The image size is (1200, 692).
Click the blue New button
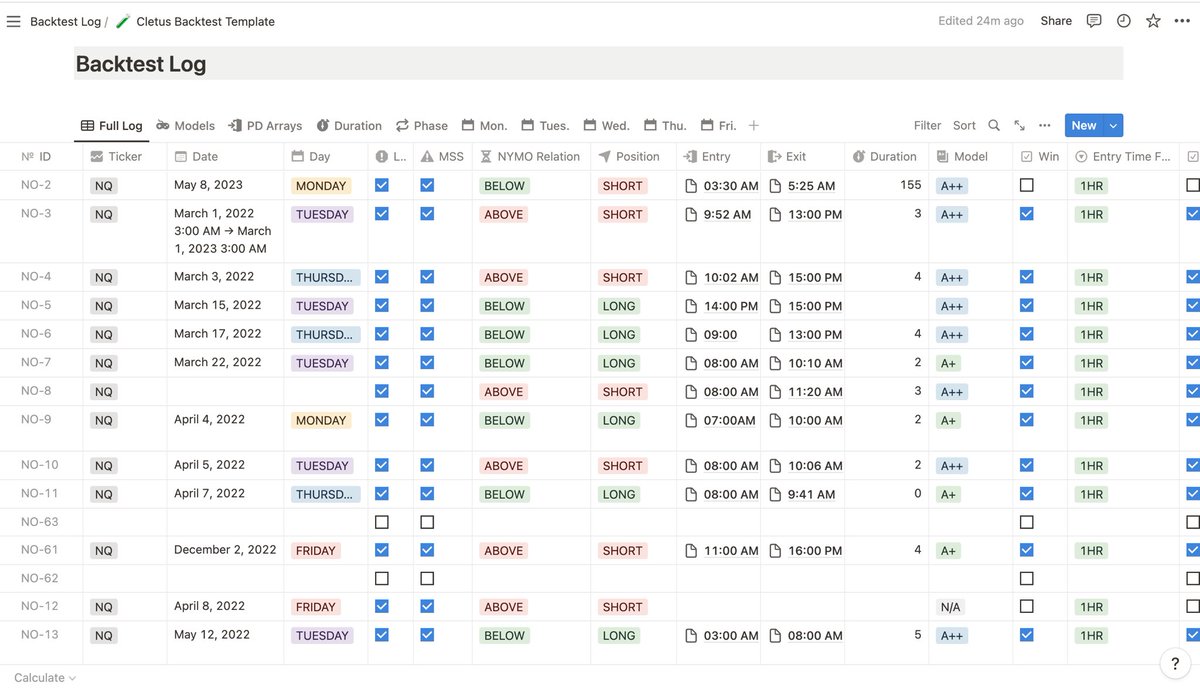(1084, 125)
